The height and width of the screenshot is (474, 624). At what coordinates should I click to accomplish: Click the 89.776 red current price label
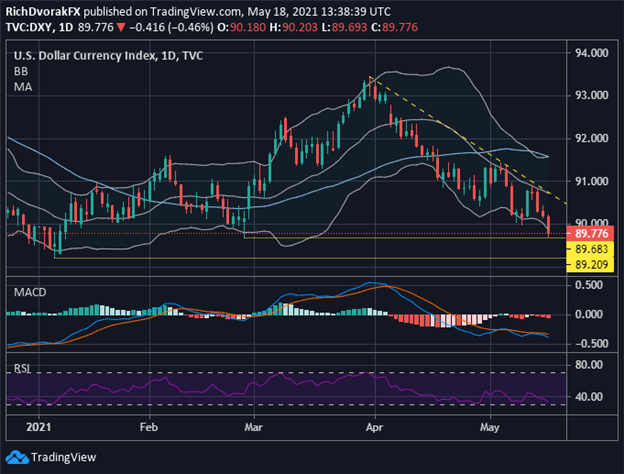pyautogui.click(x=591, y=234)
